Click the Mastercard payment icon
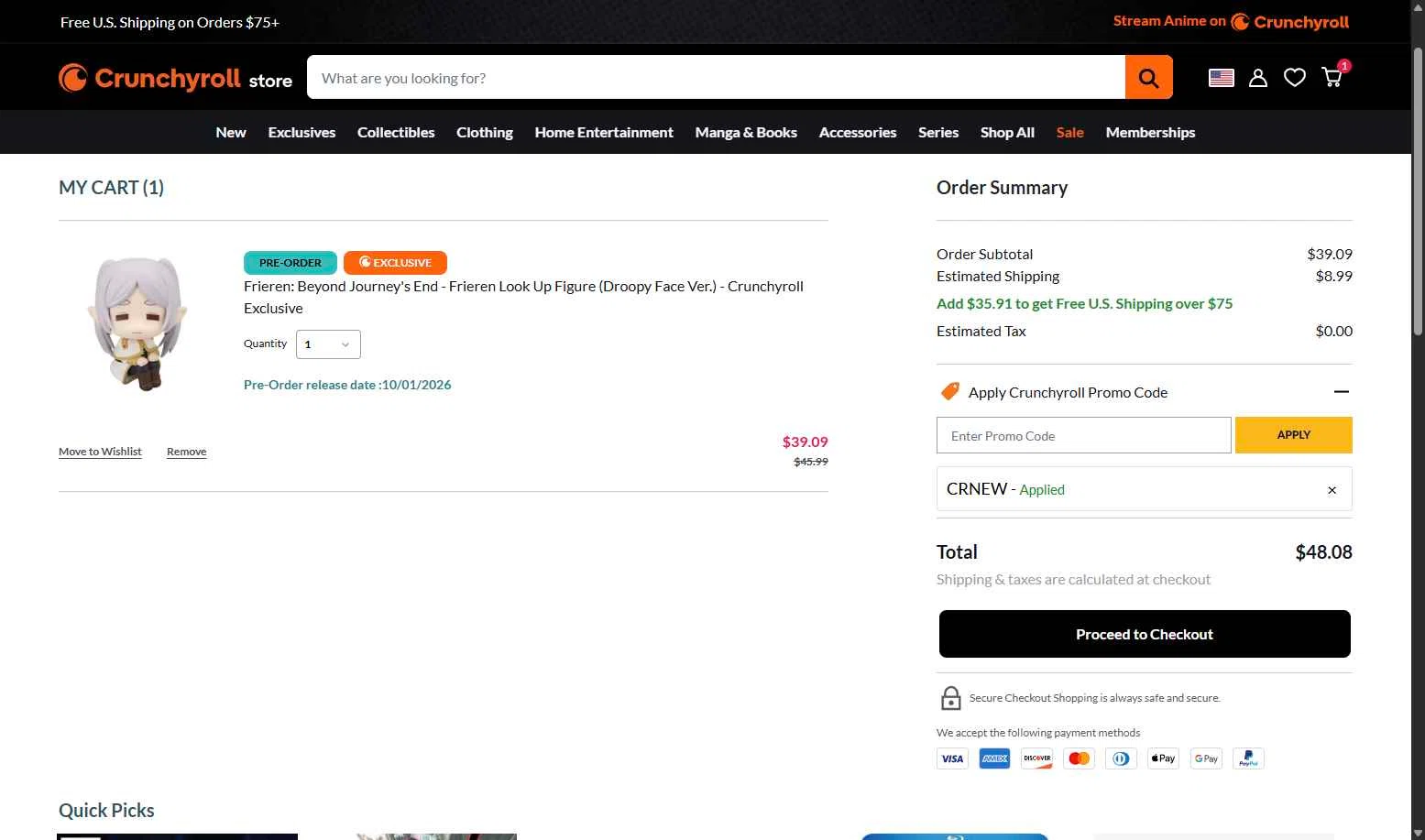The image size is (1425, 840). (x=1079, y=758)
